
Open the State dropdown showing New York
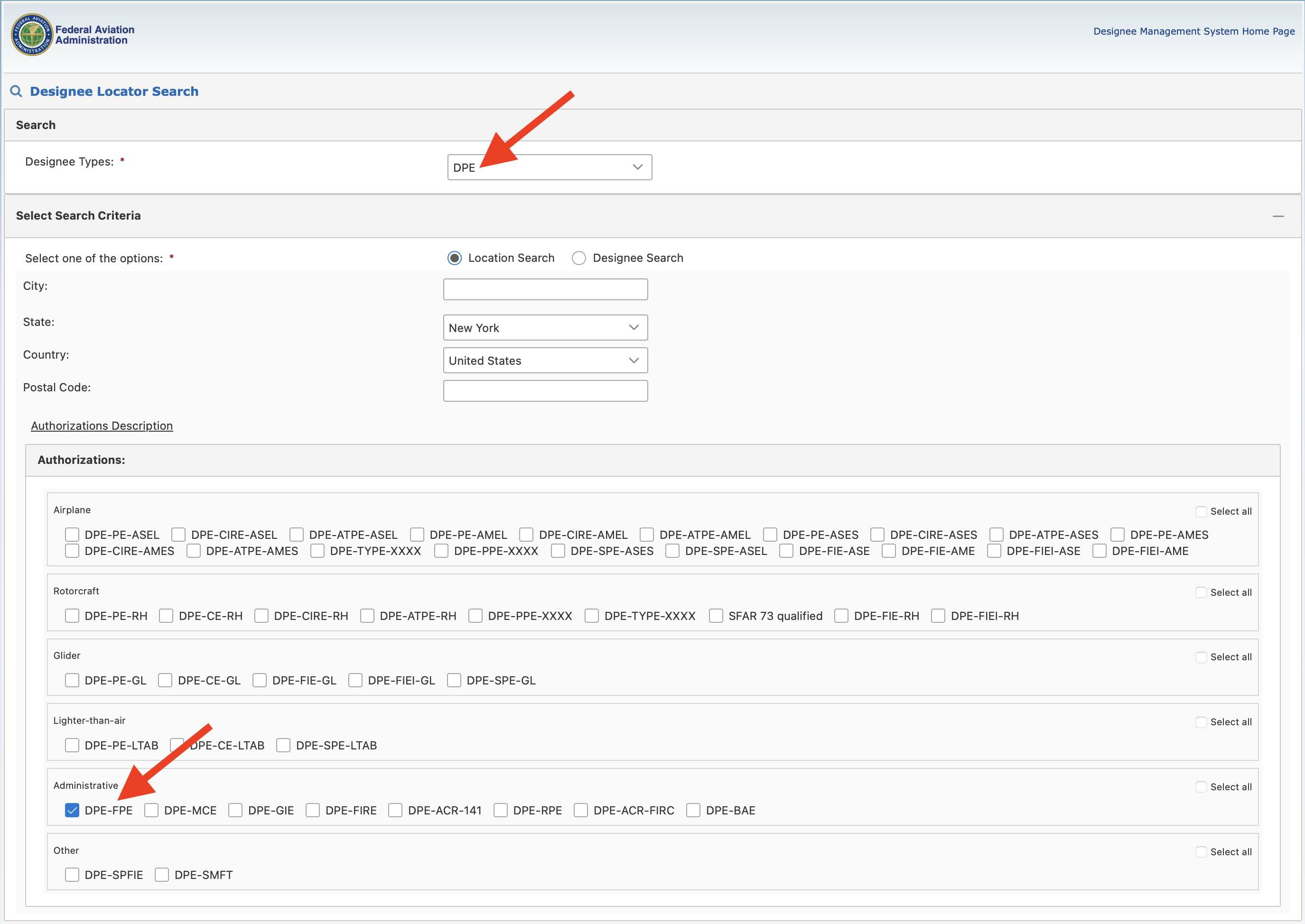pos(545,328)
